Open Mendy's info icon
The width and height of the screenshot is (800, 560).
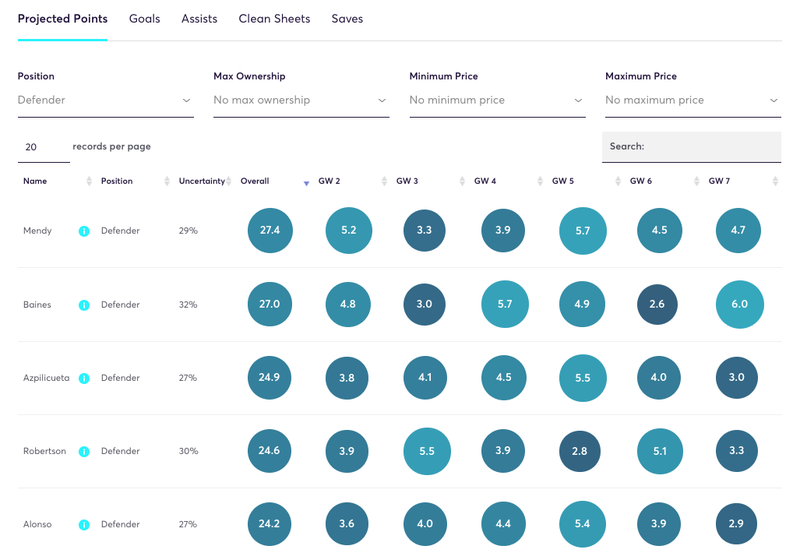click(84, 231)
